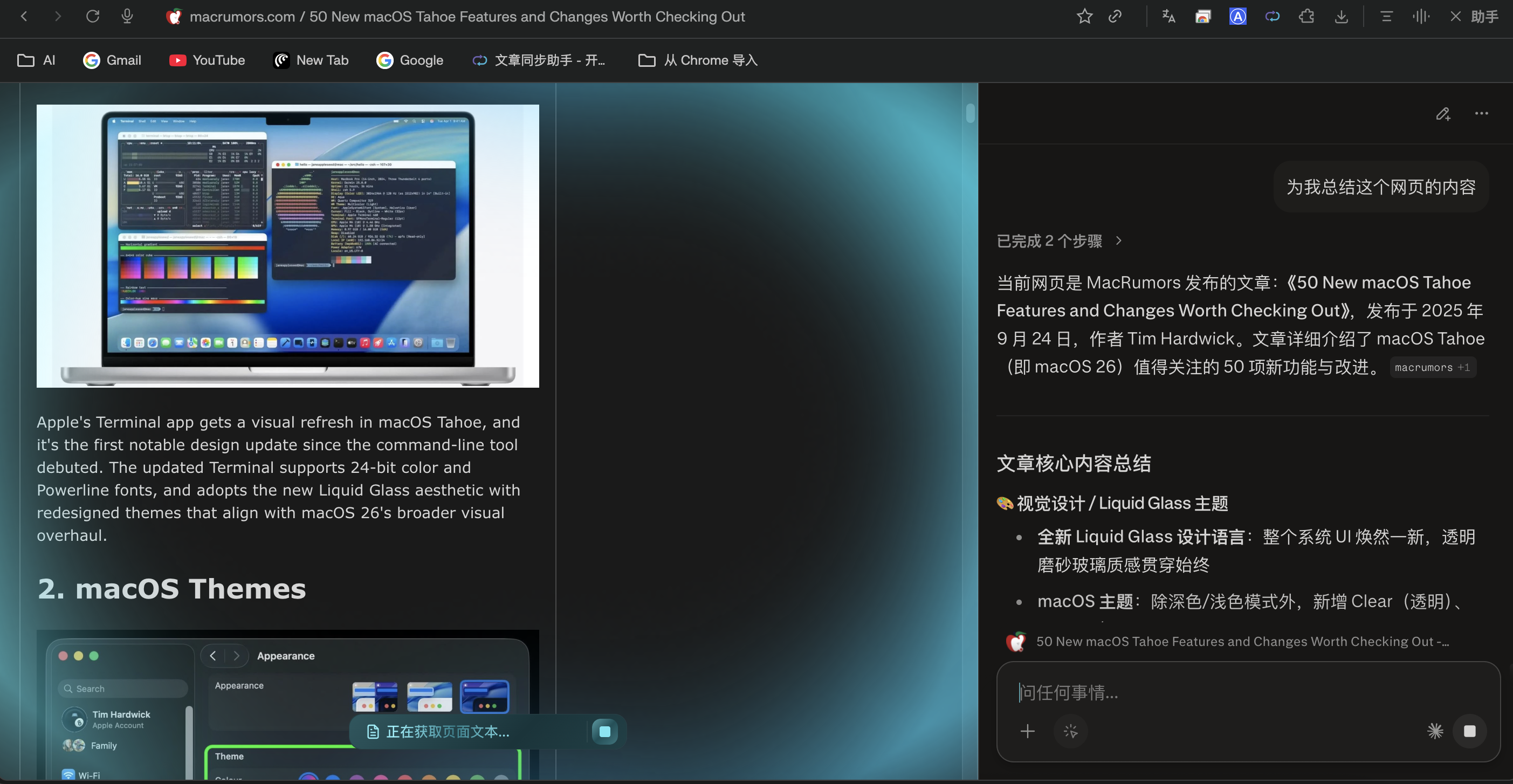Click the asterisk model selector icon
The image size is (1513, 784).
pos(1435,731)
